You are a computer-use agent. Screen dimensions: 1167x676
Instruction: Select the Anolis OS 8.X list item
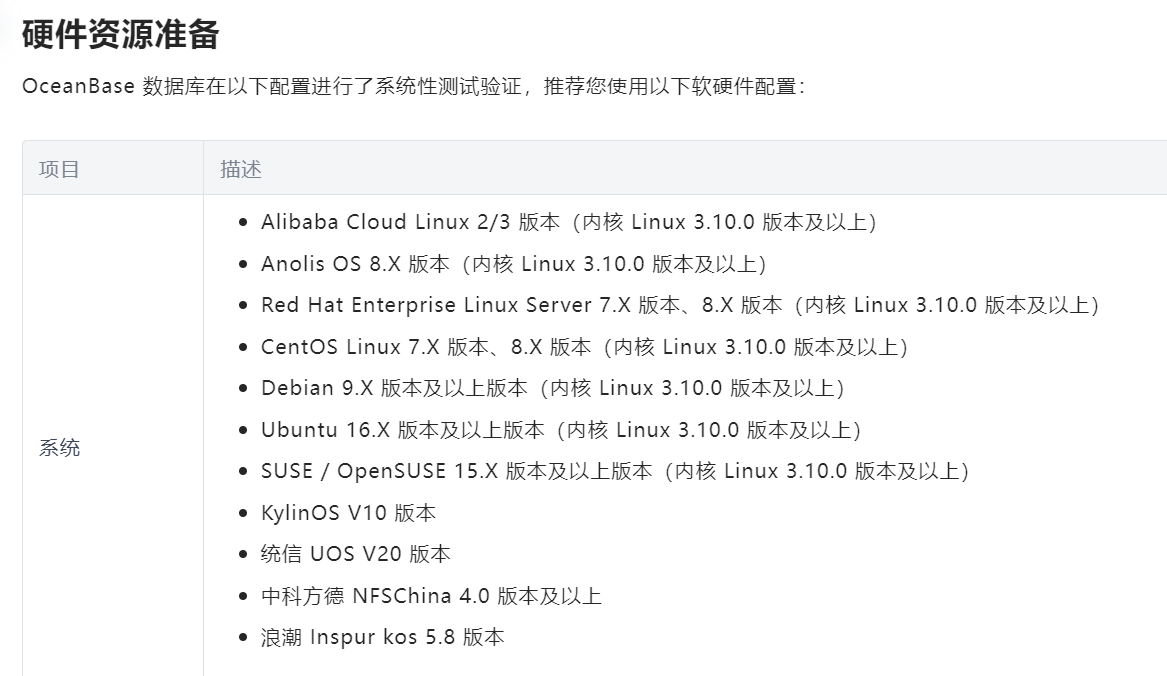[x=514, y=264]
